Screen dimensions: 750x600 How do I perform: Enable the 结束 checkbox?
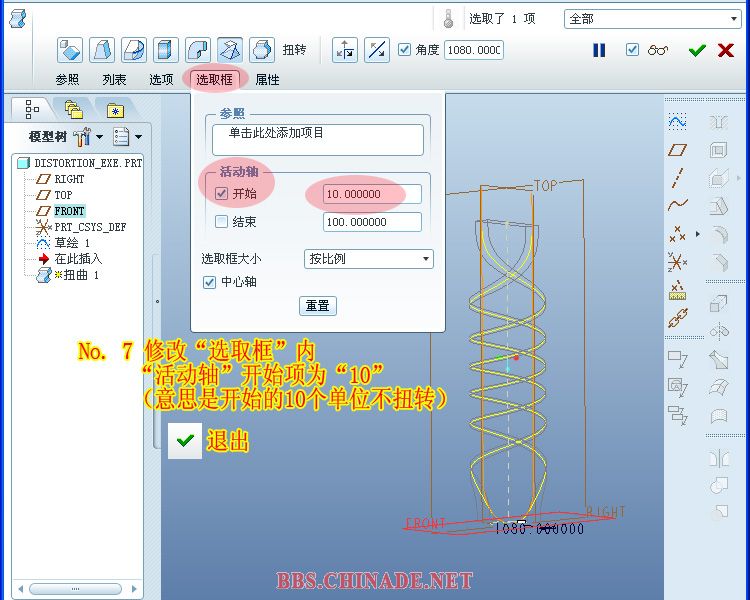[221, 222]
